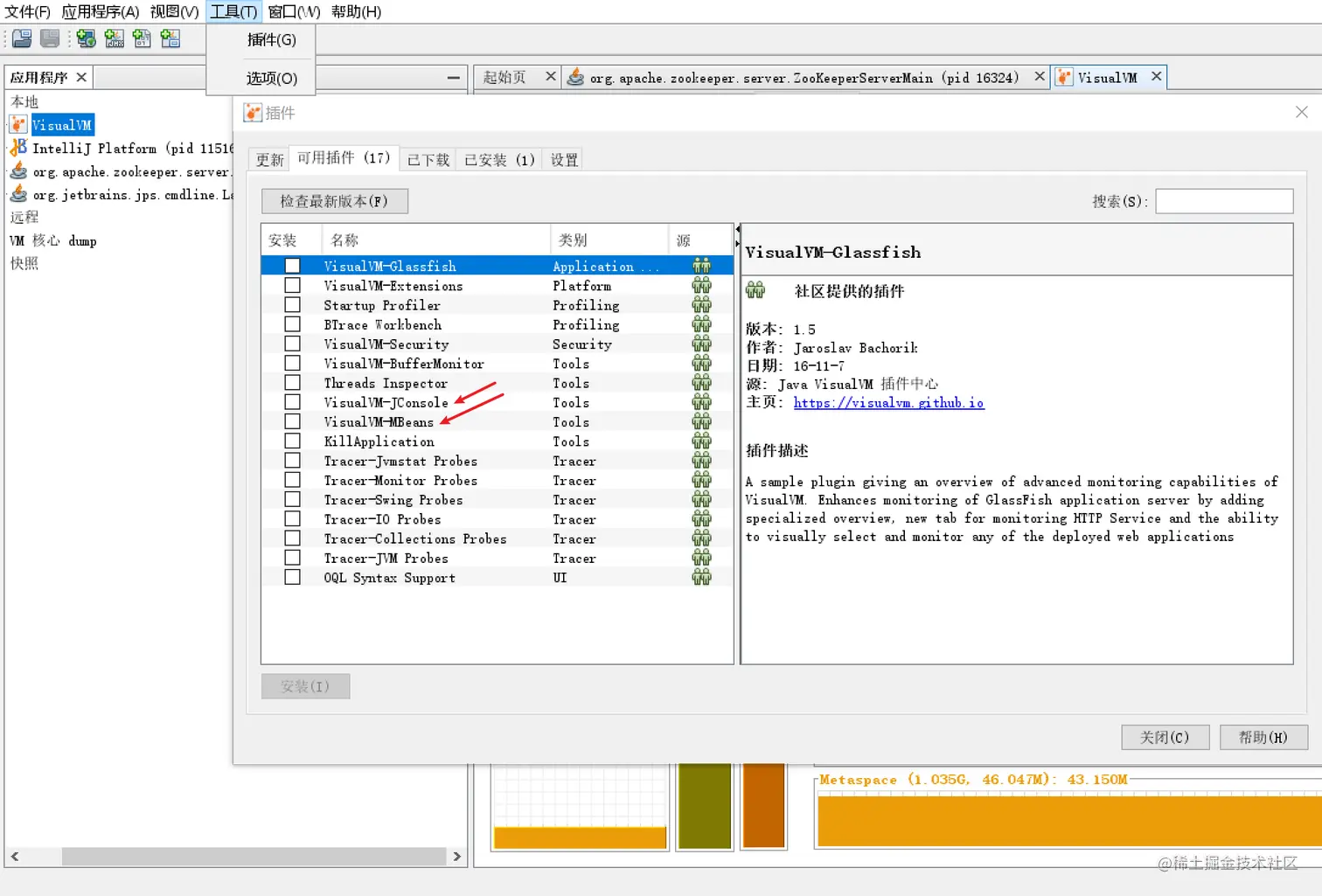Close the ZooKeeperServerMain tab

pos(1039,76)
